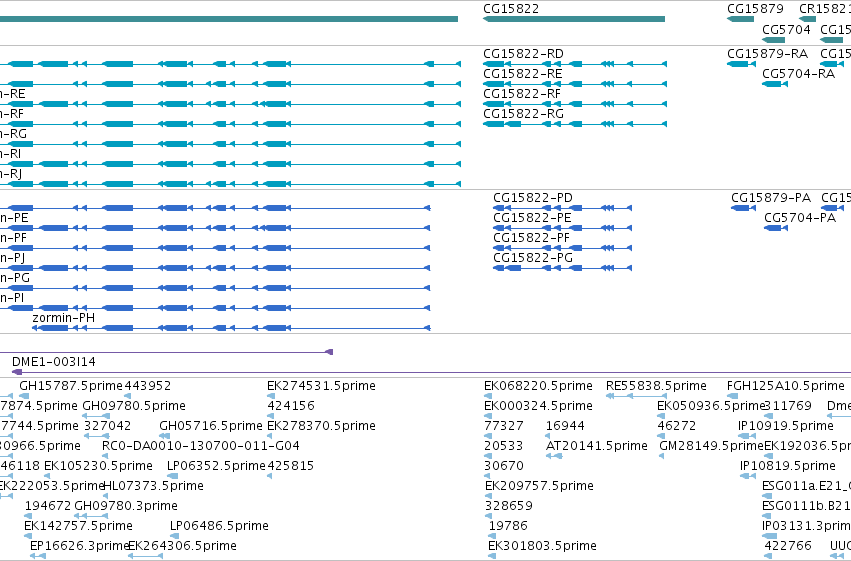Open EST EK000324.5prime
851x561 pixels.
tap(538, 406)
